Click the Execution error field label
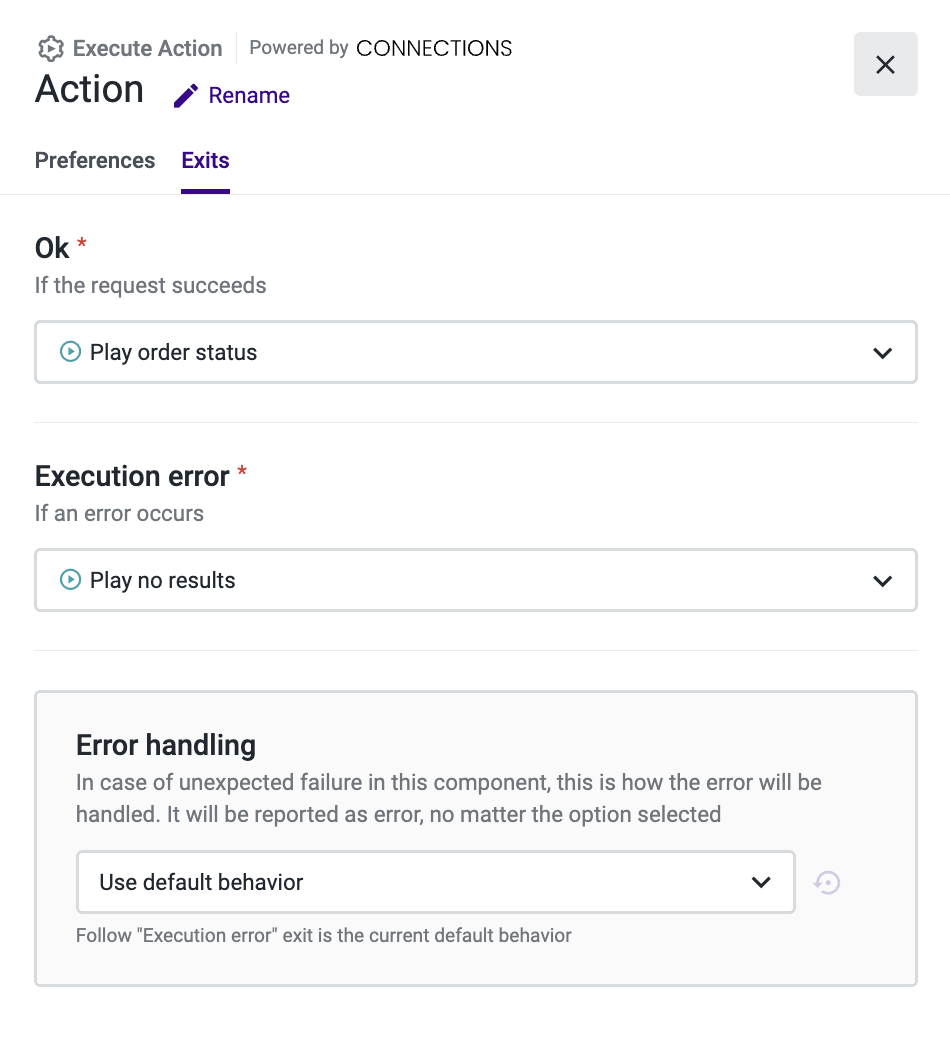The width and height of the screenshot is (950, 1052). pos(132,476)
